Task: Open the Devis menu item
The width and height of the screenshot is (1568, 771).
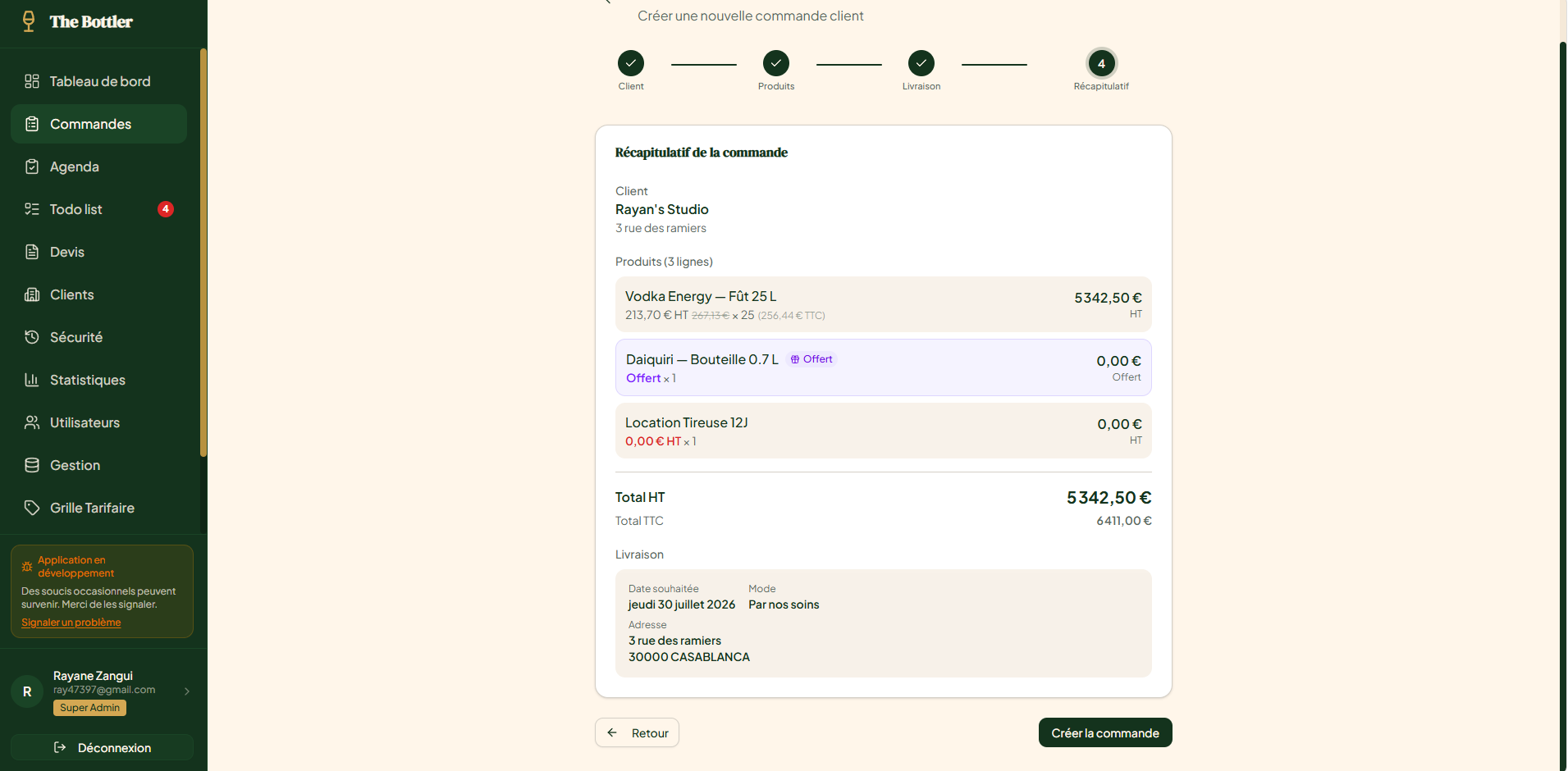Action: pos(98,252)
